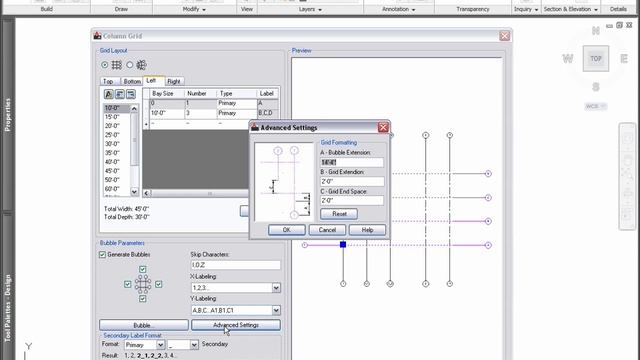
Task: Expand the Modify ribbon panel
Action: click(194, 9)
